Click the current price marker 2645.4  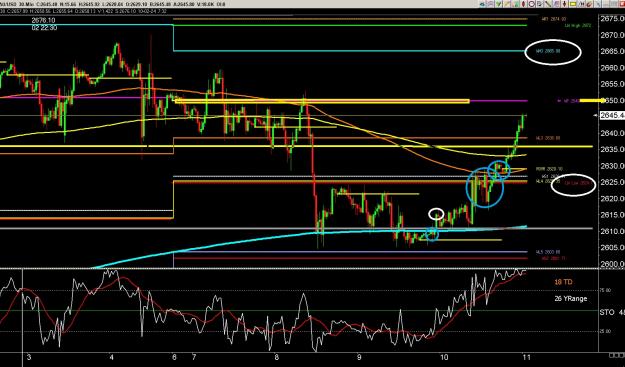[x=612, y=115]
